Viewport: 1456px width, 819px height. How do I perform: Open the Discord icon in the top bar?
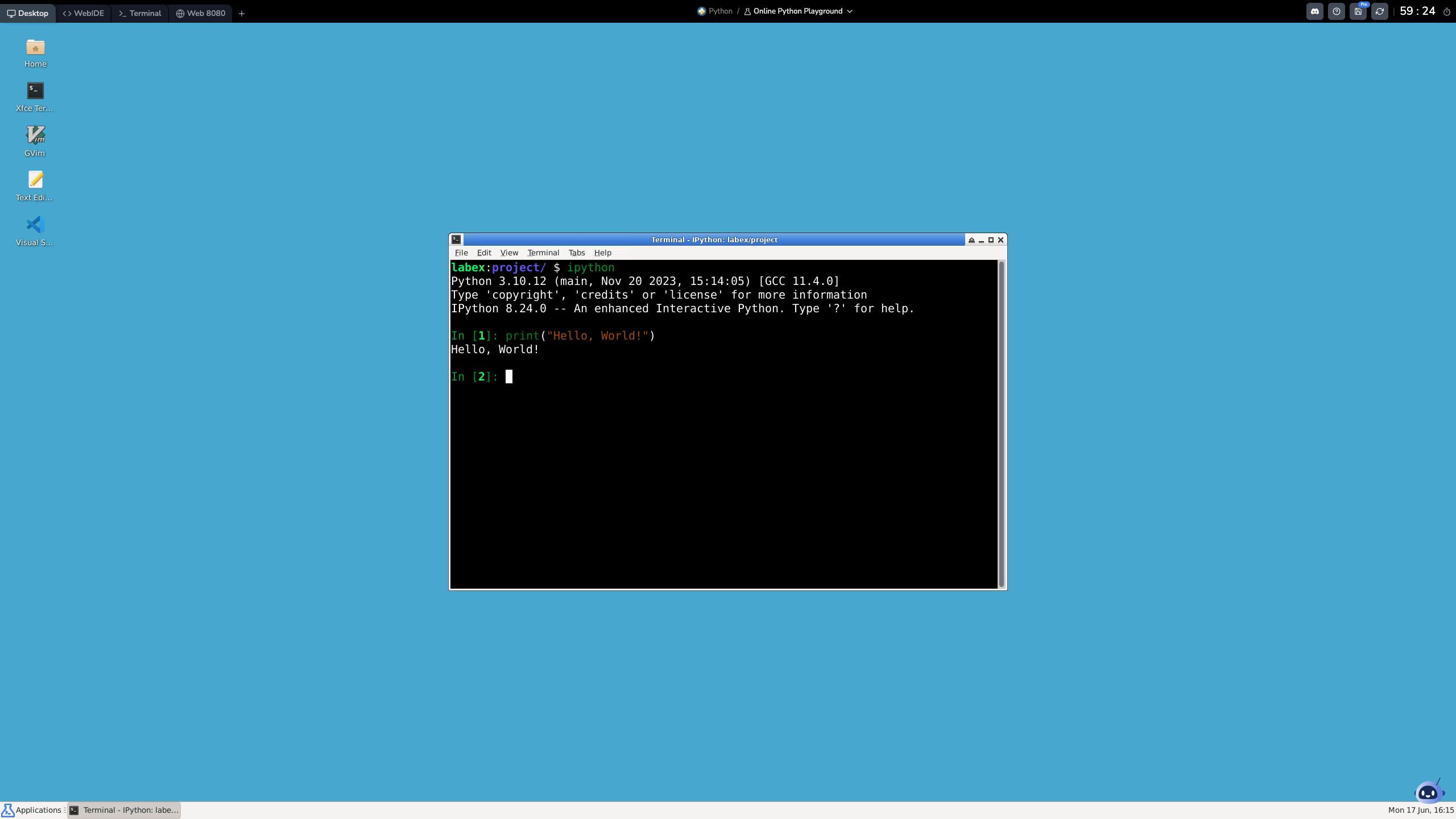[1314, 11]
